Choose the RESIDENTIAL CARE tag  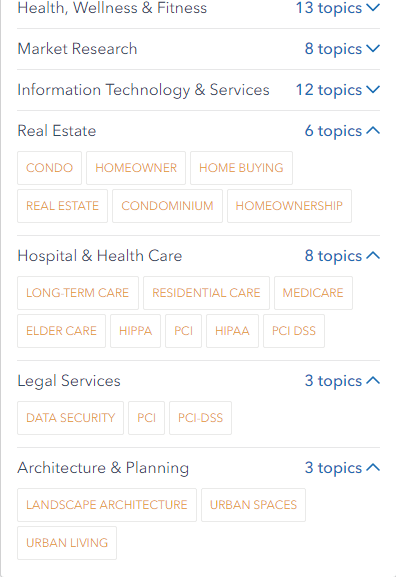pos(206,293)
